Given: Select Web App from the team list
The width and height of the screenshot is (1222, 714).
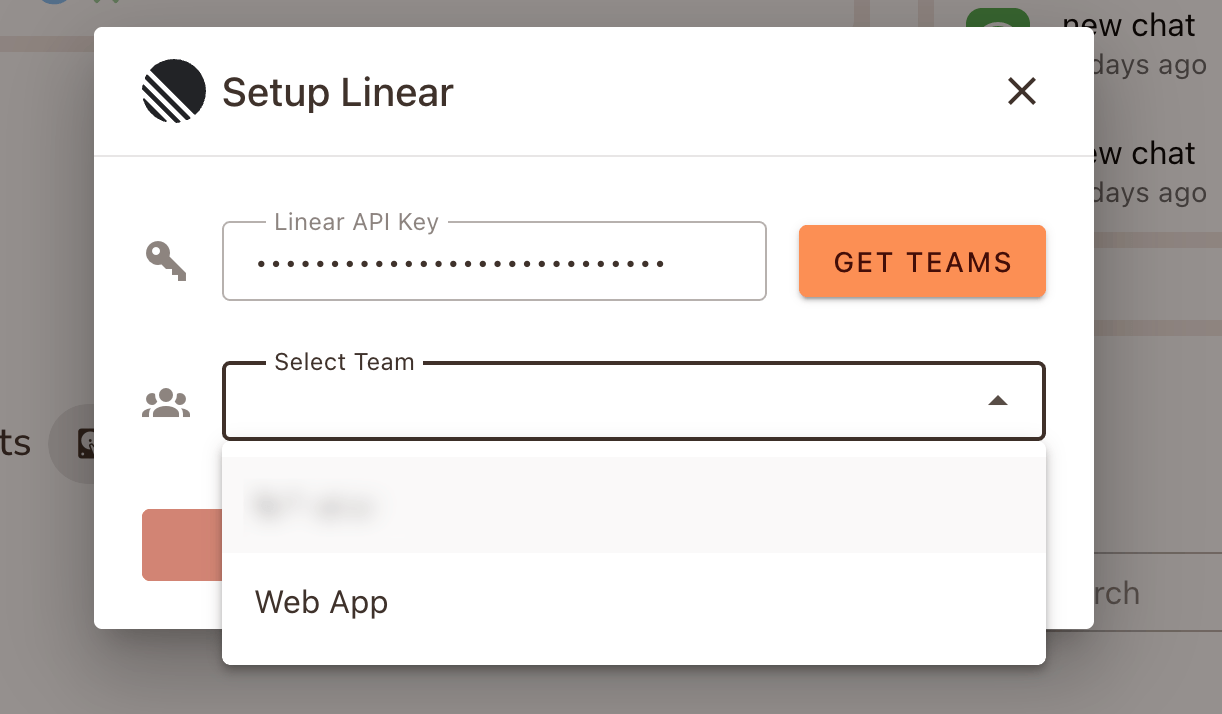Looking at the screenshot, I should (x=321, y=602).
